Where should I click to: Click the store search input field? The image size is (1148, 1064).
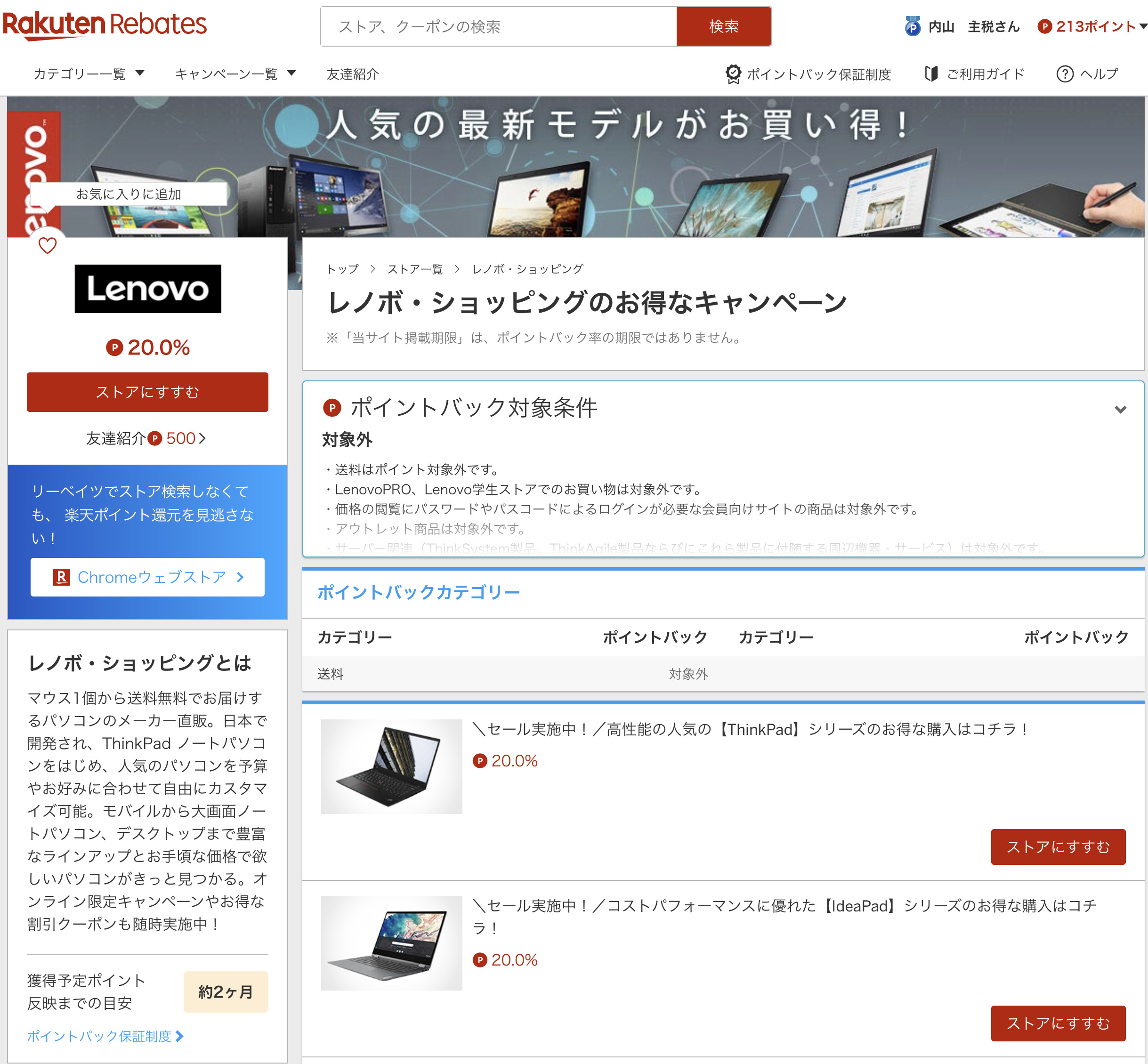click(x=499, y=26)
